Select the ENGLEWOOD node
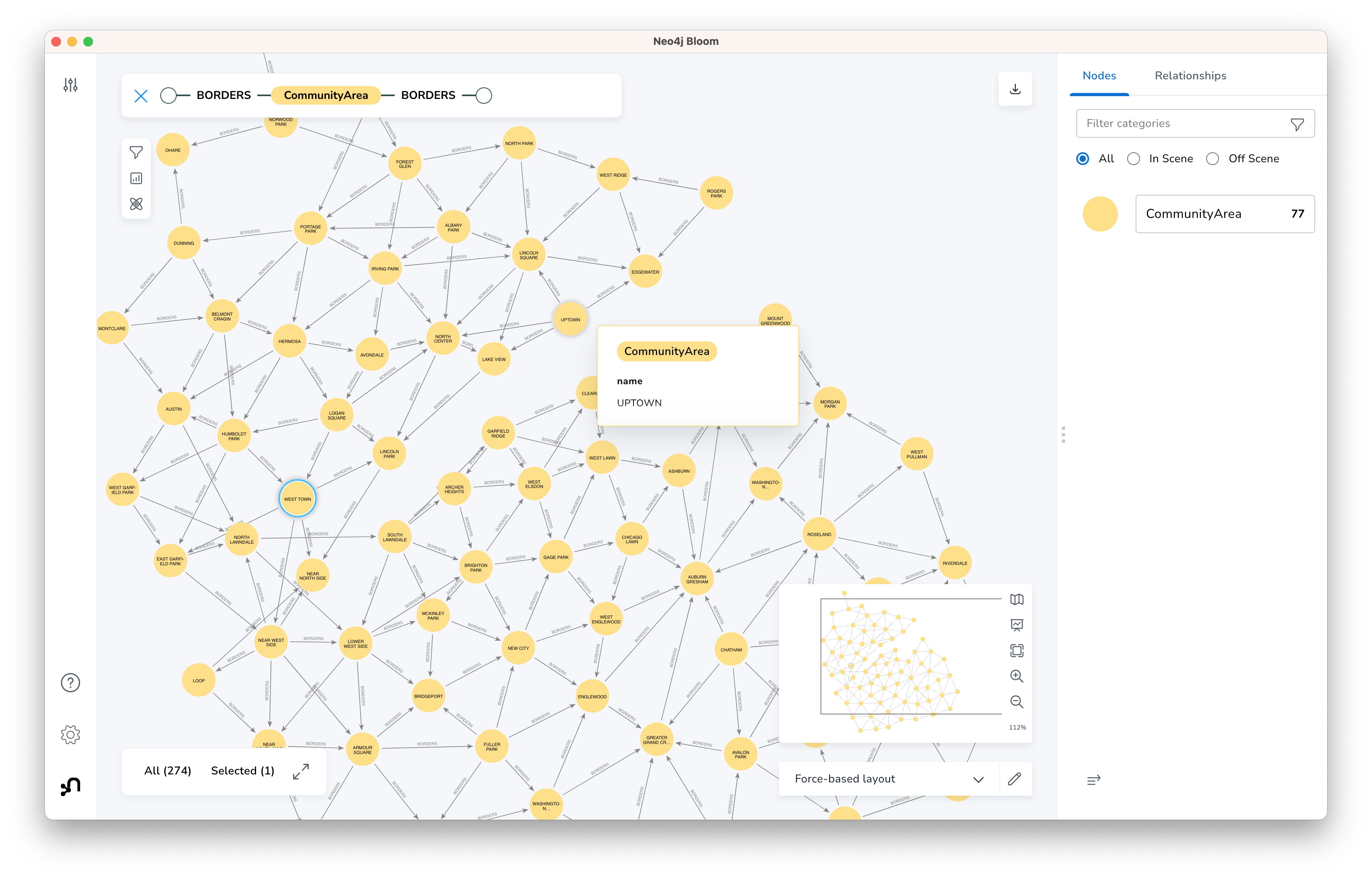The height and width of the screenshot is (879, 1372). point(592,696)
